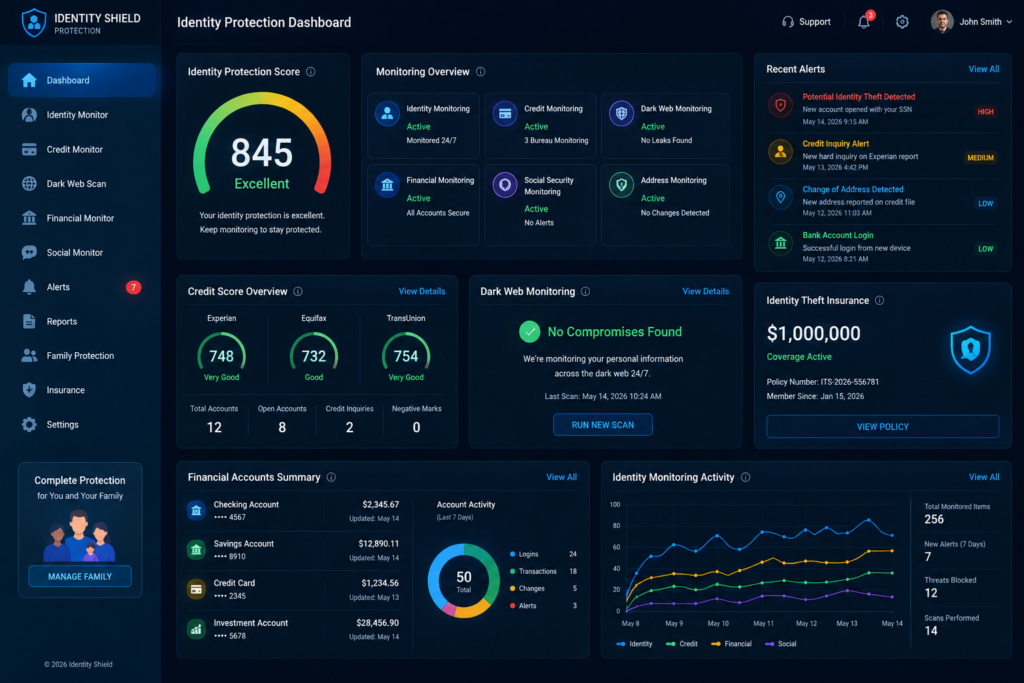The image size is (1024, 683).
Task: Toggle the Financial series in chart legend
Action: click(x=731, y=644)
